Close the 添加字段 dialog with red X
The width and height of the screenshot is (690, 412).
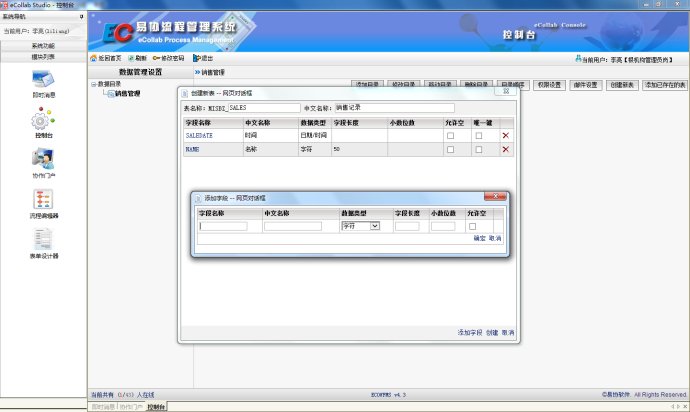point(495,196)
